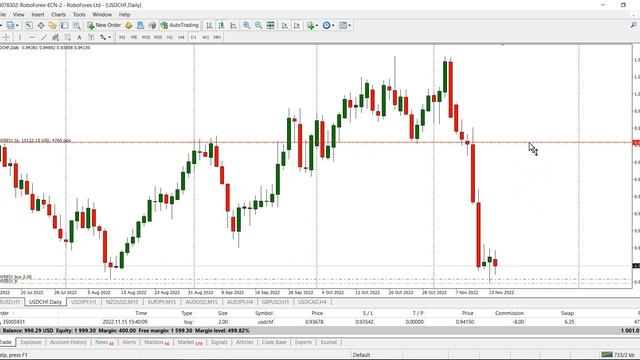
Task: Click the search magnifier at top right
Action: [633, 25]
